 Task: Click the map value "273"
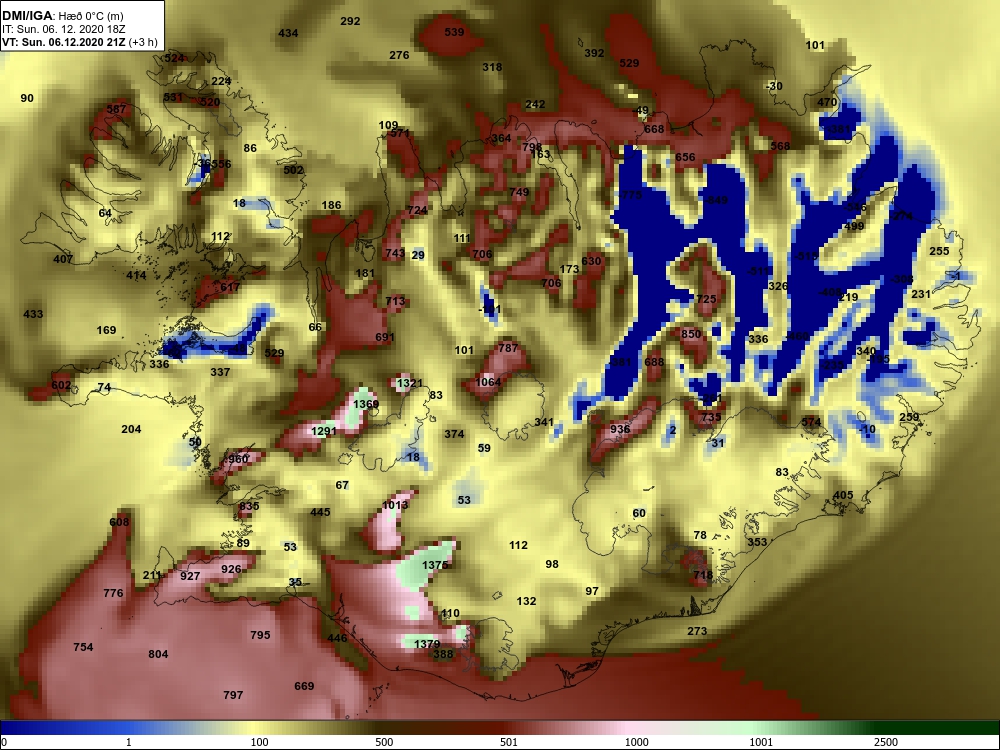[x=697, y=631]
